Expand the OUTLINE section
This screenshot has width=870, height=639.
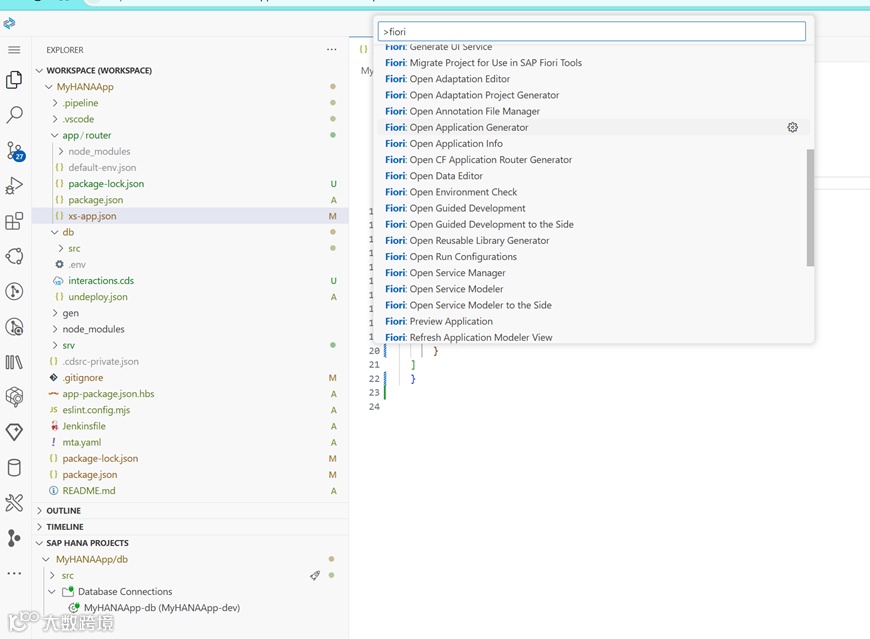(x=39, y=510)
